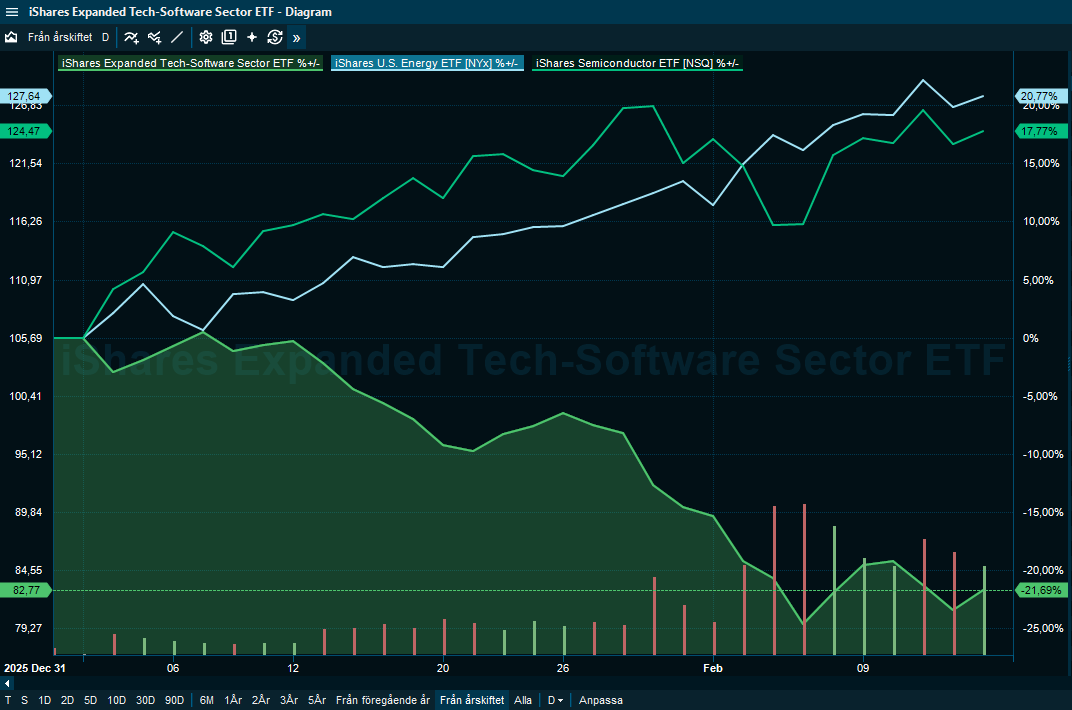Click the crosshair plus icon

click(252, 37)
